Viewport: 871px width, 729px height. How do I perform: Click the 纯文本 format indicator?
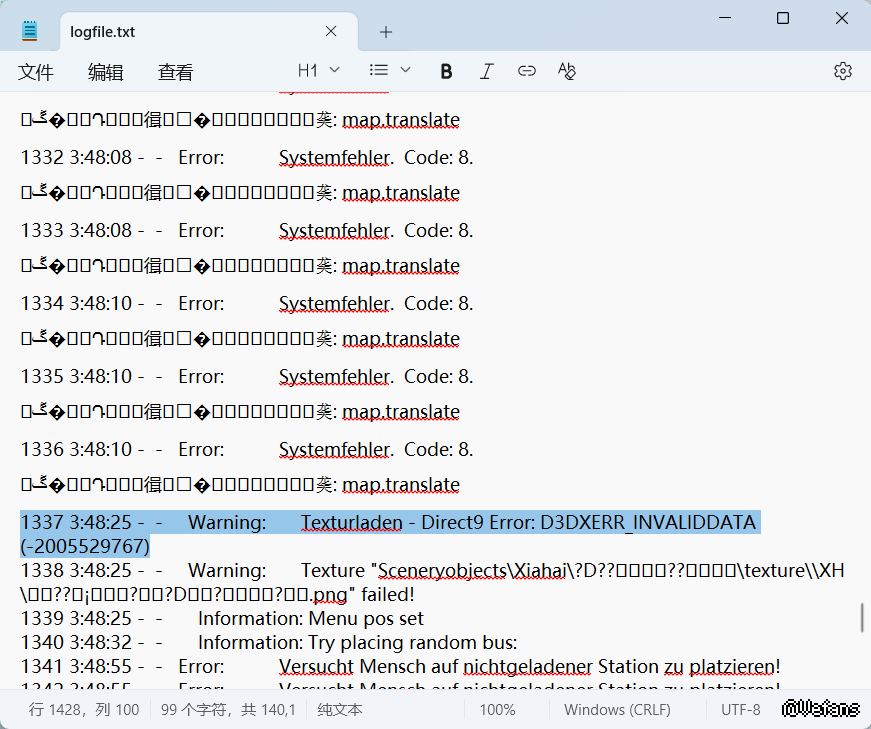pos(340,710)
